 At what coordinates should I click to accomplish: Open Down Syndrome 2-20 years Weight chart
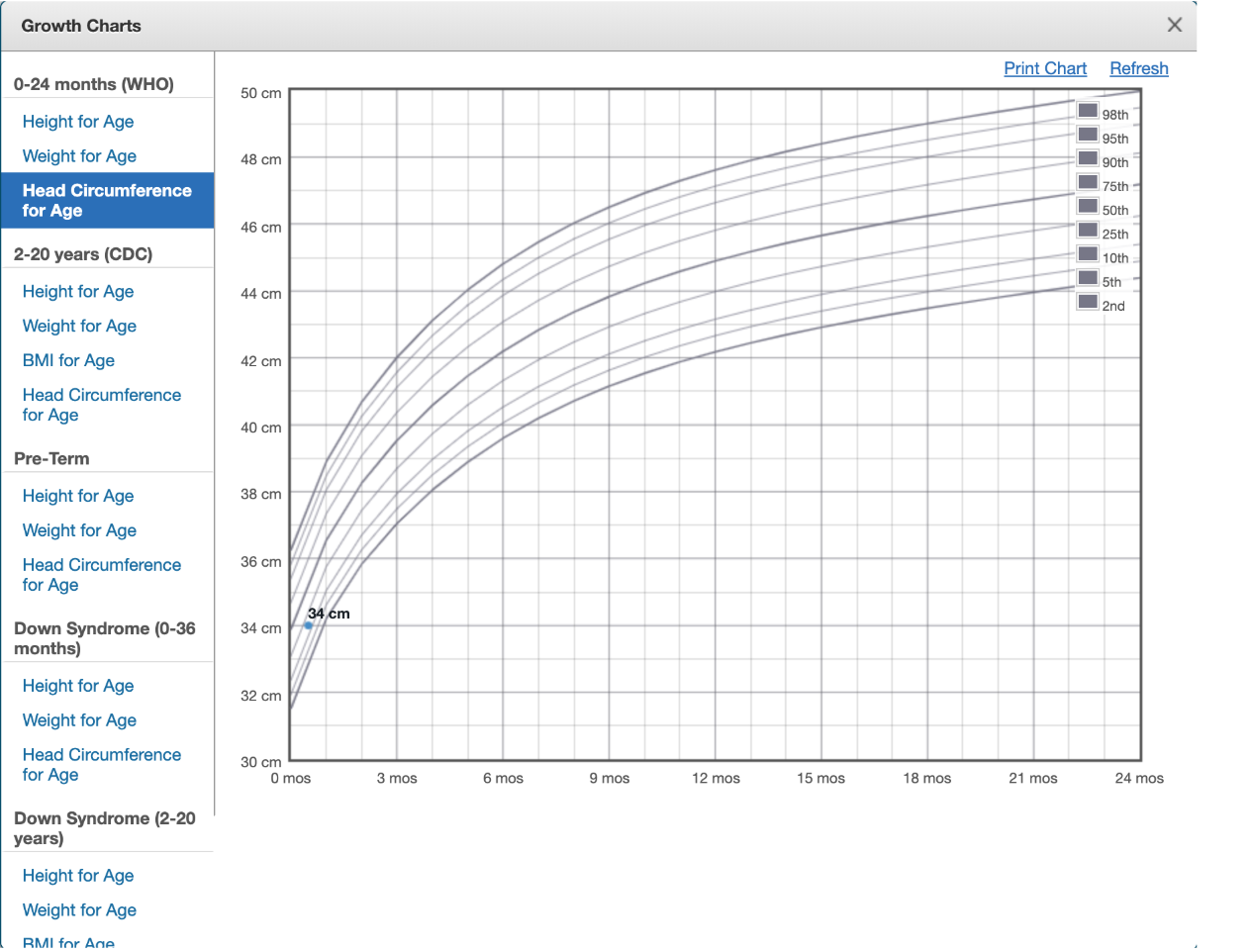[79, 910]
